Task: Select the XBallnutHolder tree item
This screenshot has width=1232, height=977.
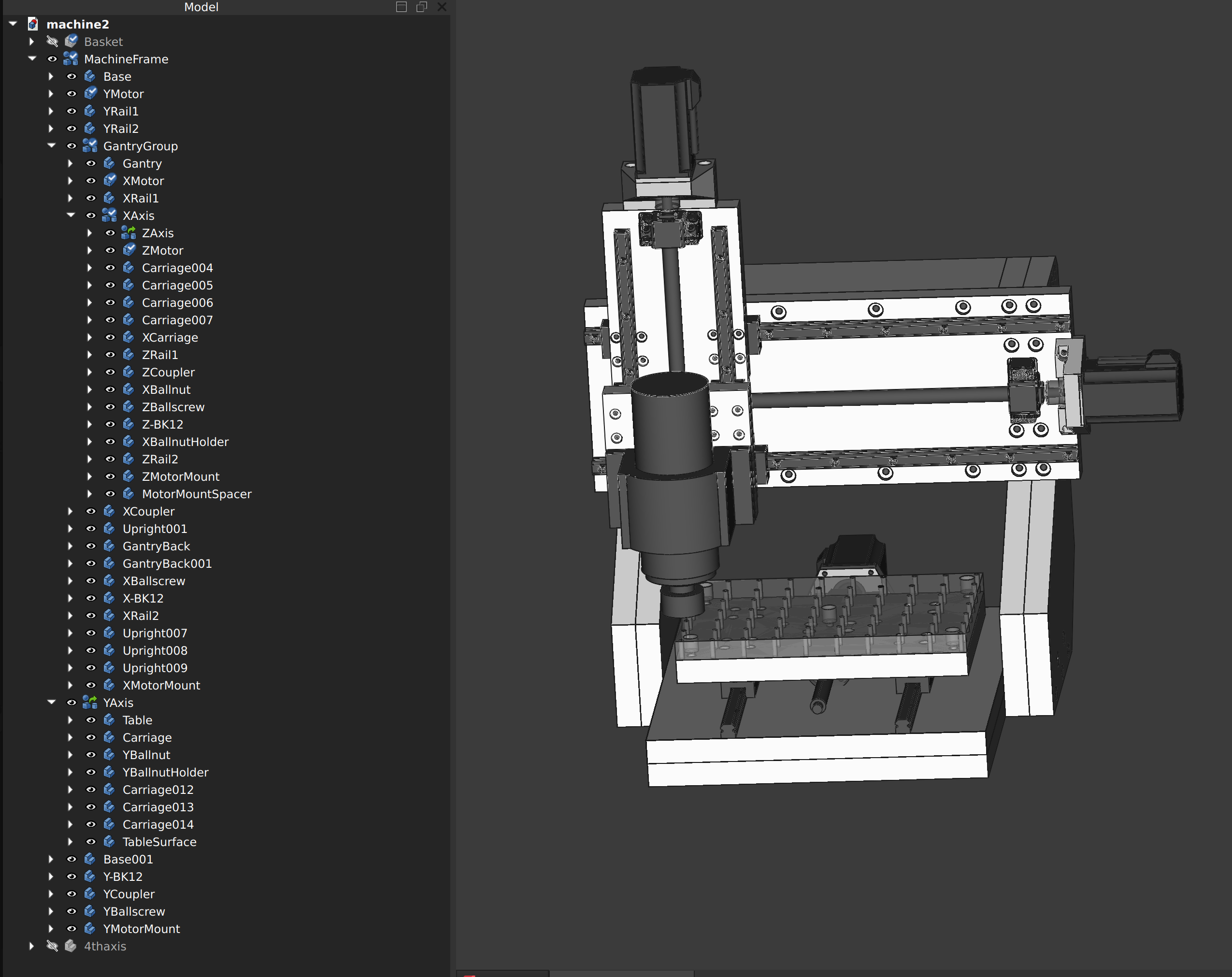Action: click(x=185, y=442)
